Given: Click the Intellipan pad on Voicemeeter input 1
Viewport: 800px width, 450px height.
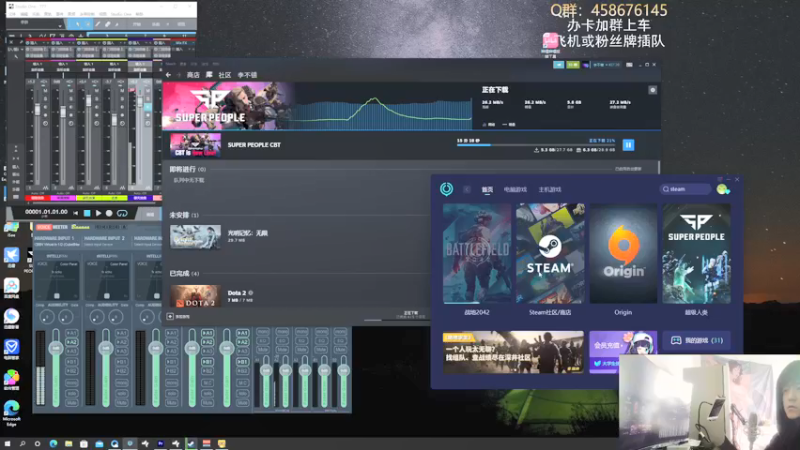Looking at the screenshot, I should pos(57,281).
